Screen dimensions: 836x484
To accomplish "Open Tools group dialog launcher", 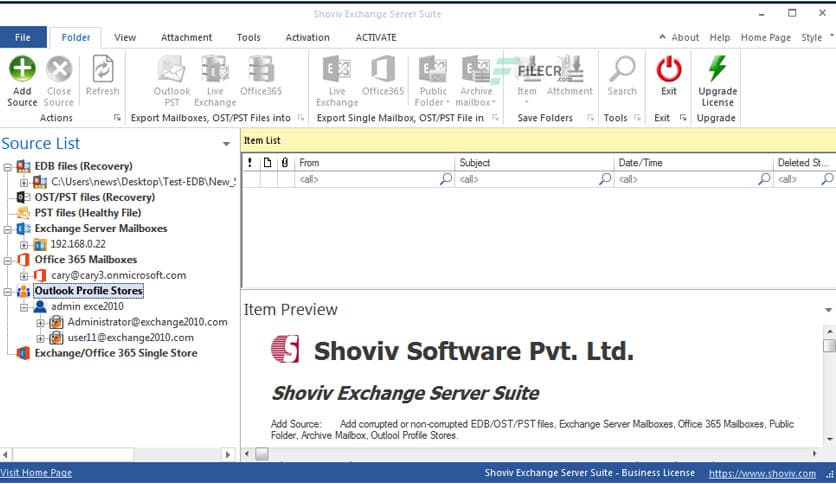I will tap(637, 118).
